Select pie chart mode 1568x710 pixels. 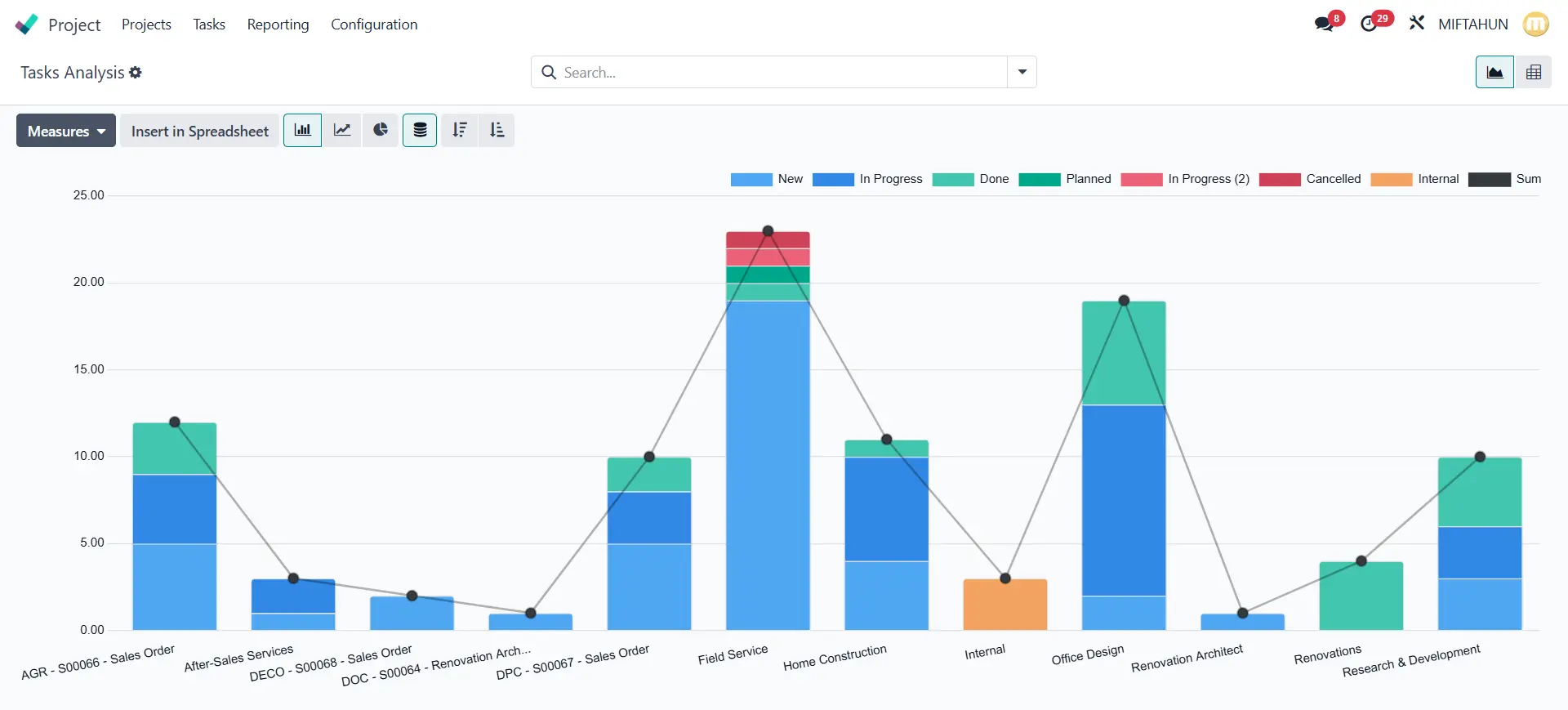click(x=381, y=130)
